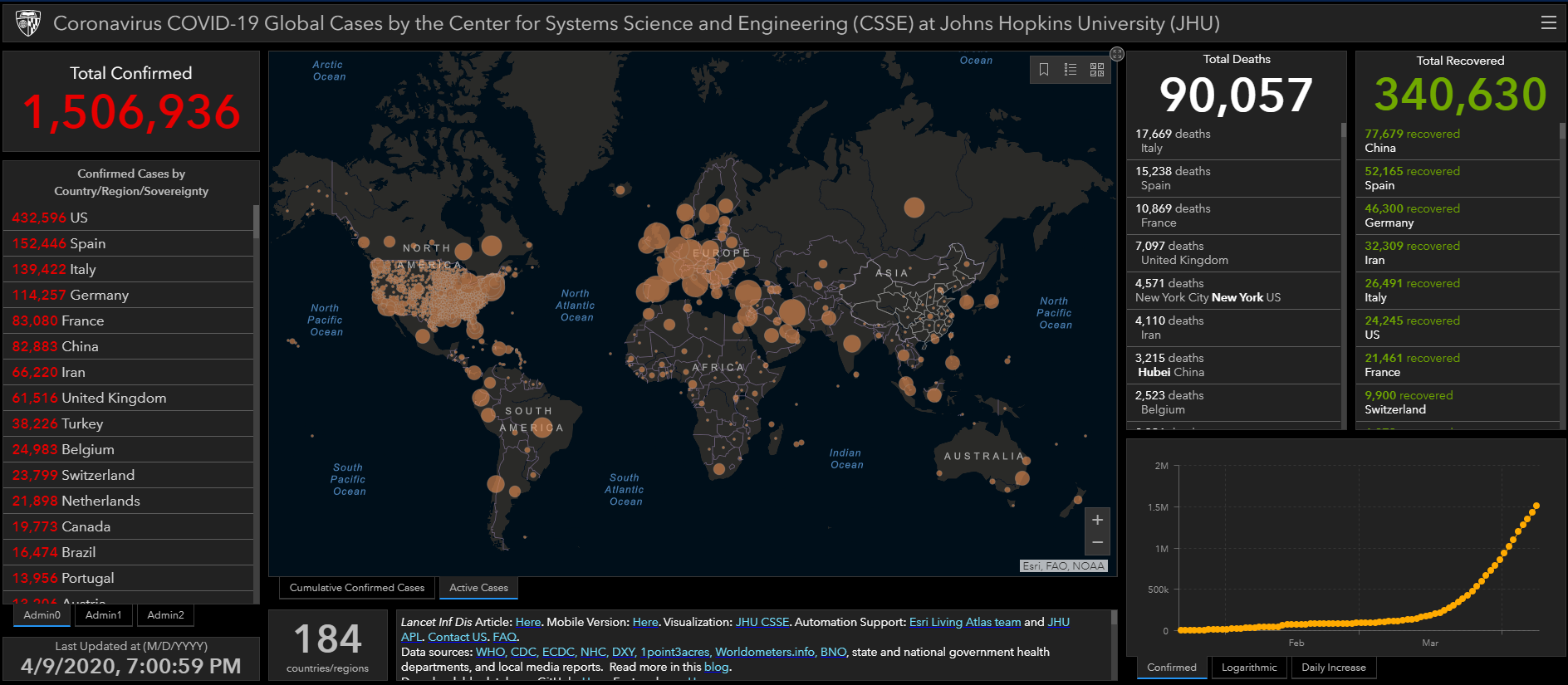Visit the Worldometers.info link

pos(765,652)
